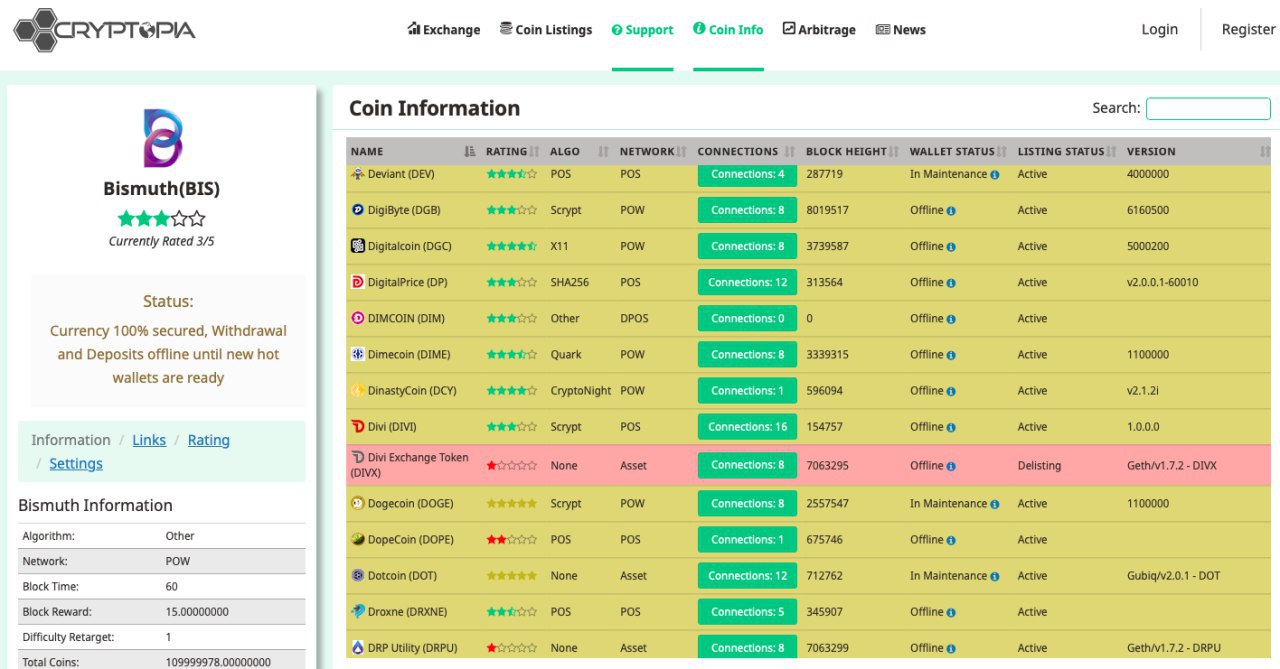The image size is (1280, 669).
Task: Sort table by Rating column
Action: click(513, 151)
